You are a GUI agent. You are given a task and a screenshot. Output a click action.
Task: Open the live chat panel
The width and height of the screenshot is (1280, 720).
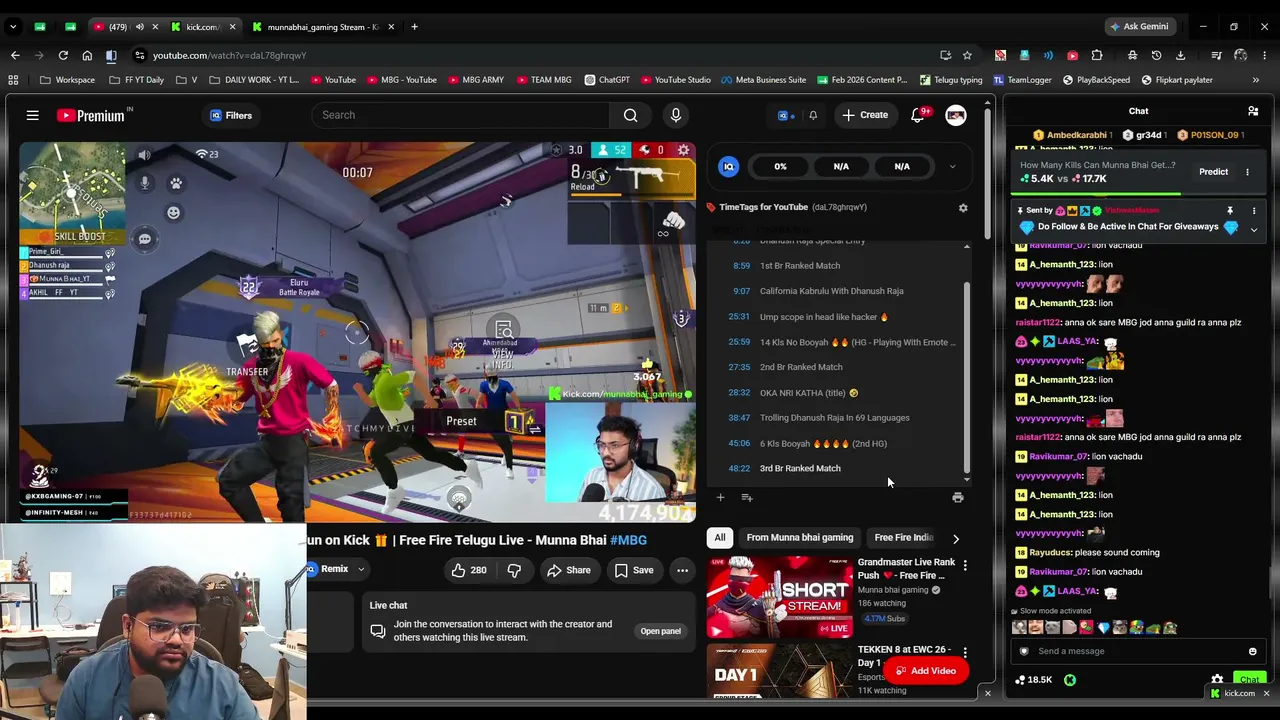point(660,631)
